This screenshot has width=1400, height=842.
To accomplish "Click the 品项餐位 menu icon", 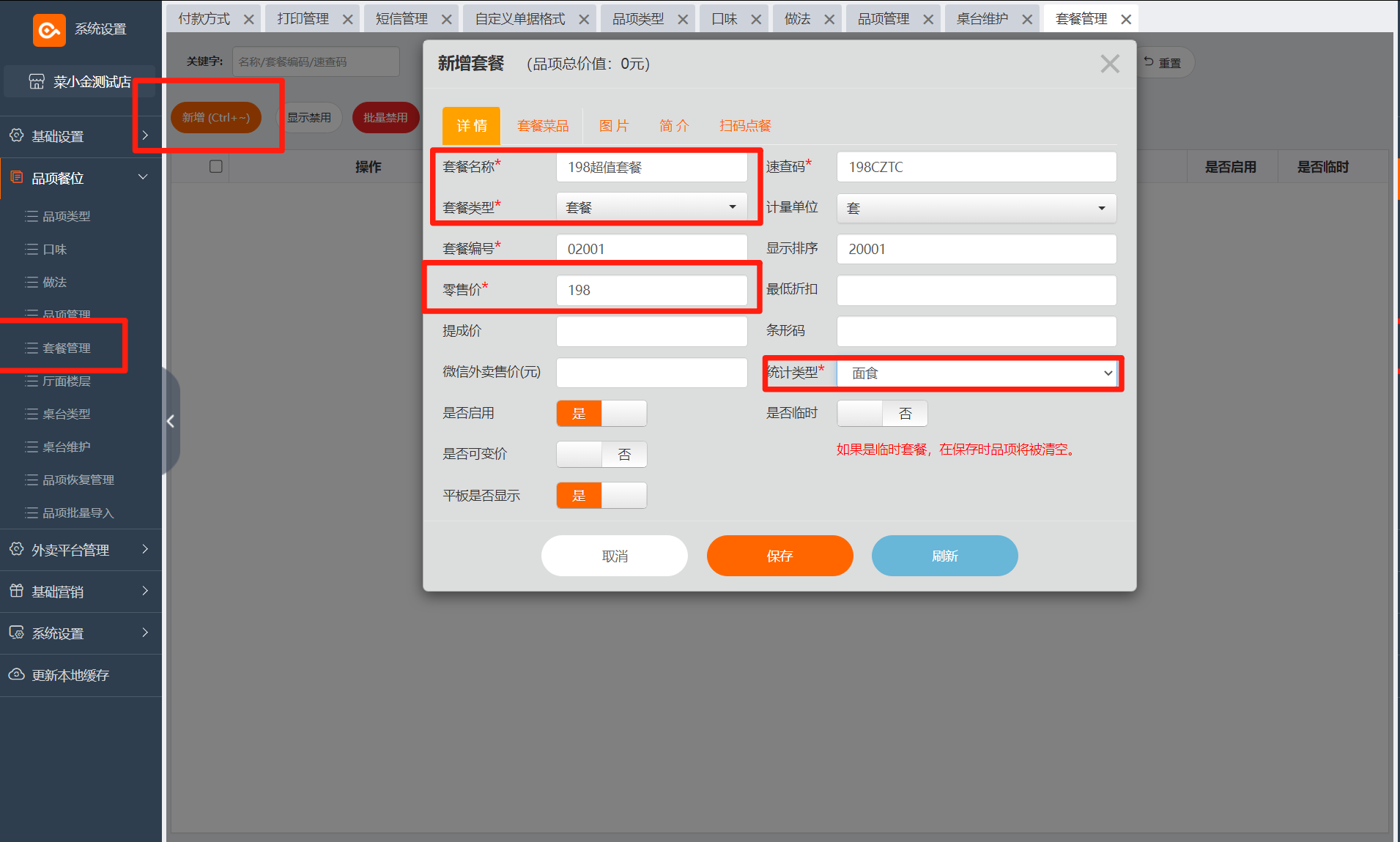I will (x=16, y=177).
